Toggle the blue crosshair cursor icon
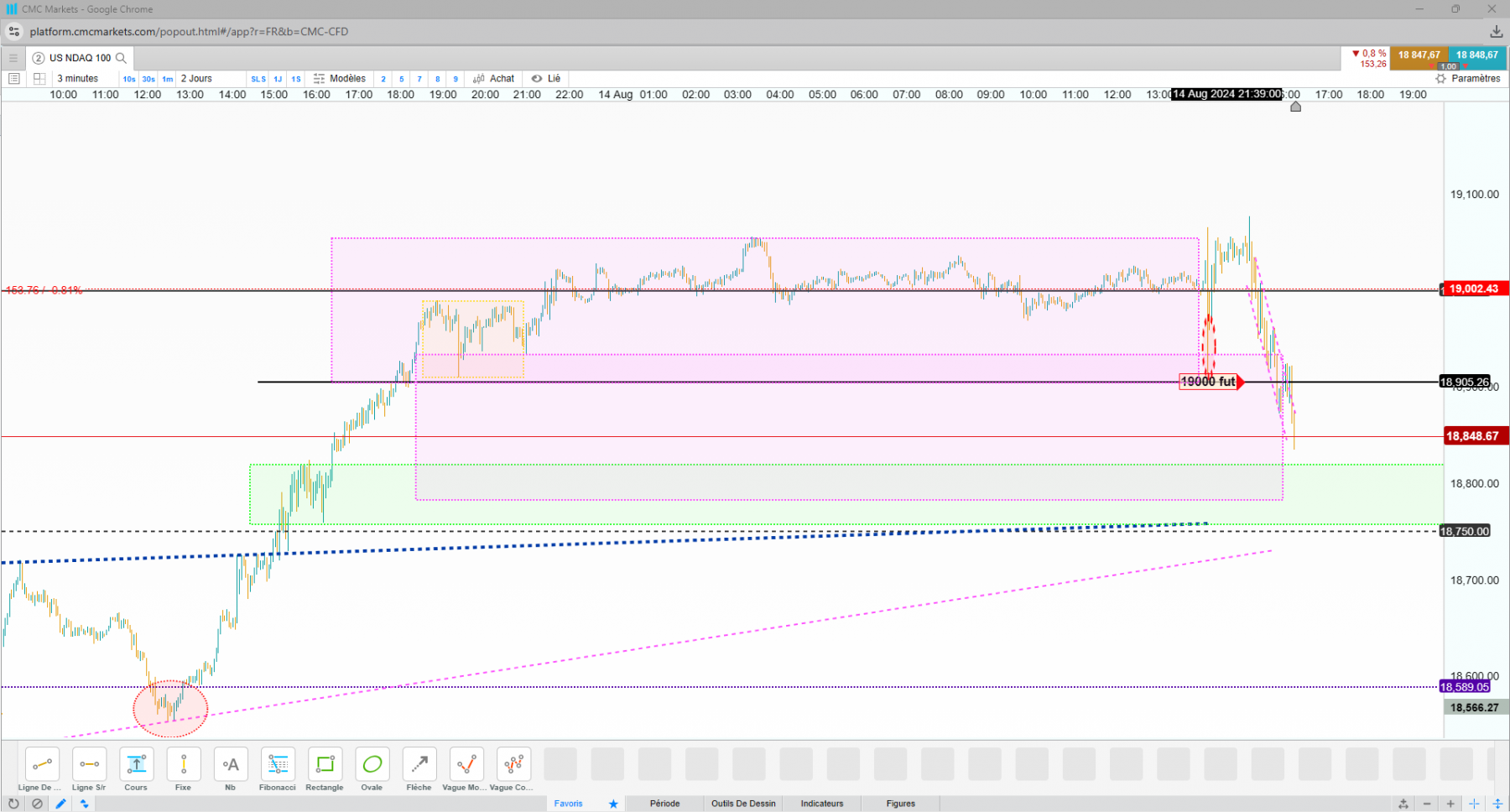1510x812 pixels. pyautogui.click(x=1474, y=804)
